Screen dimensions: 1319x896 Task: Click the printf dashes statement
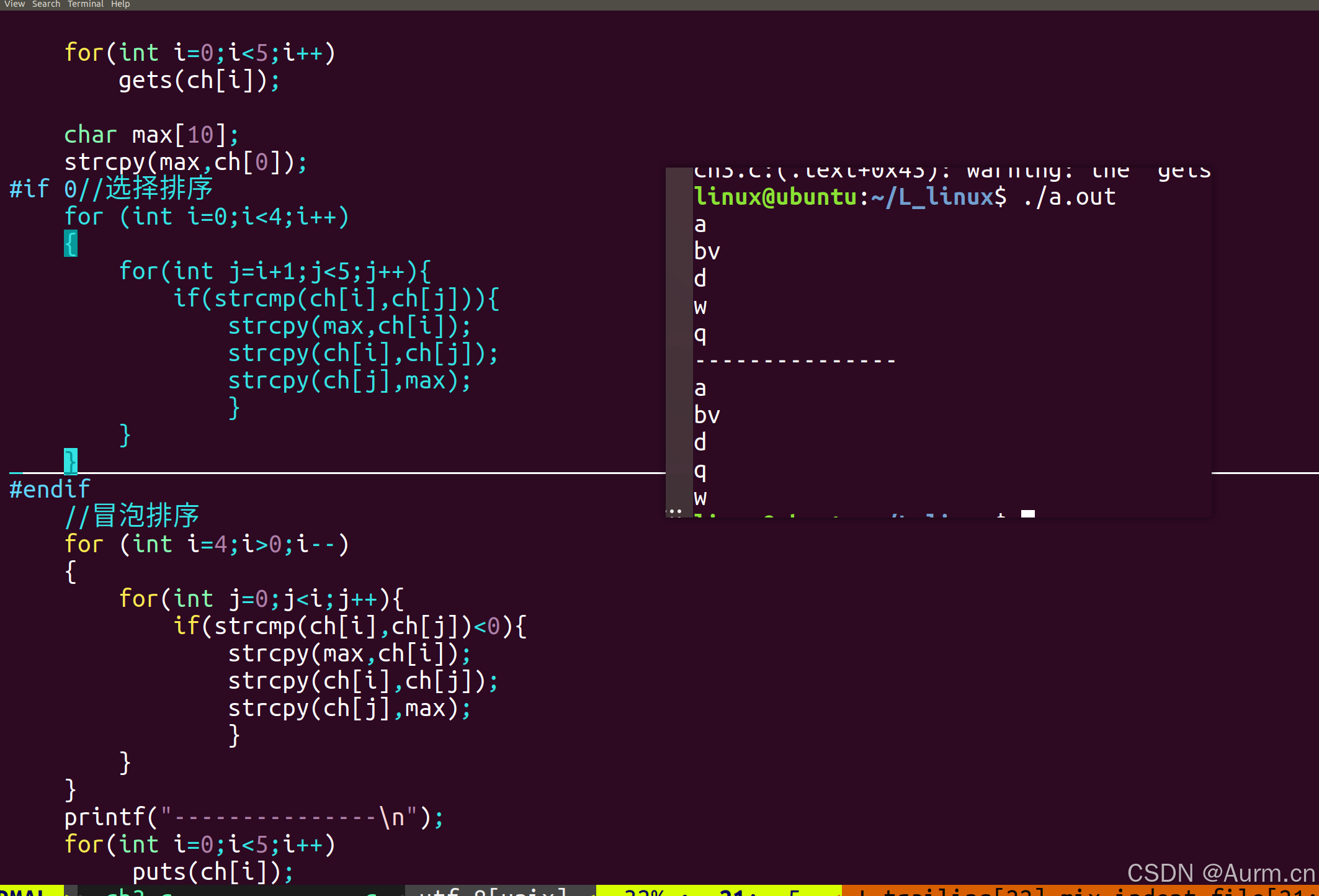coord(253,817)
